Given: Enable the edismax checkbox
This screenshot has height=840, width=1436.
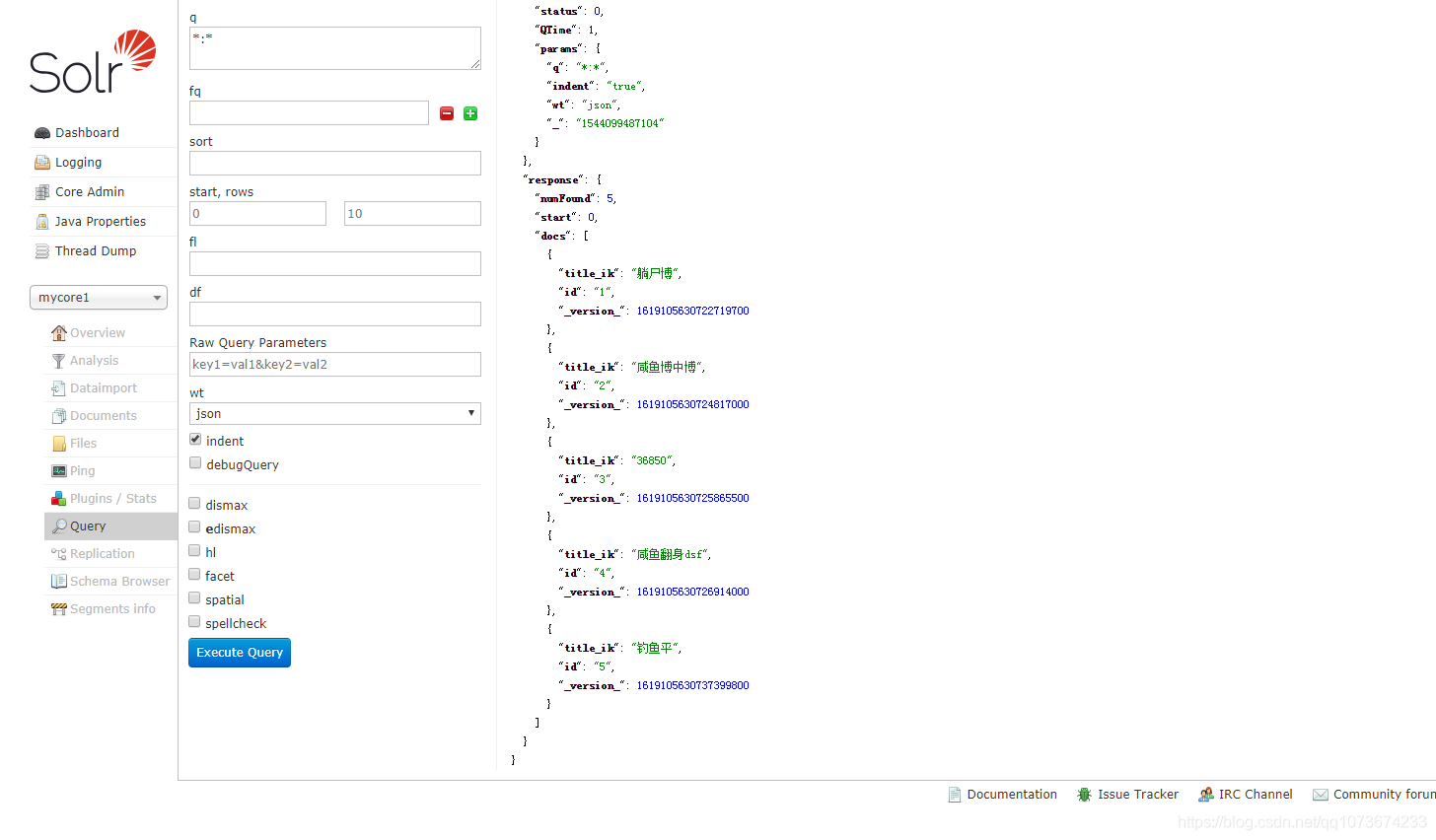Looking at the screenshot, I should [x=195, y=527].
